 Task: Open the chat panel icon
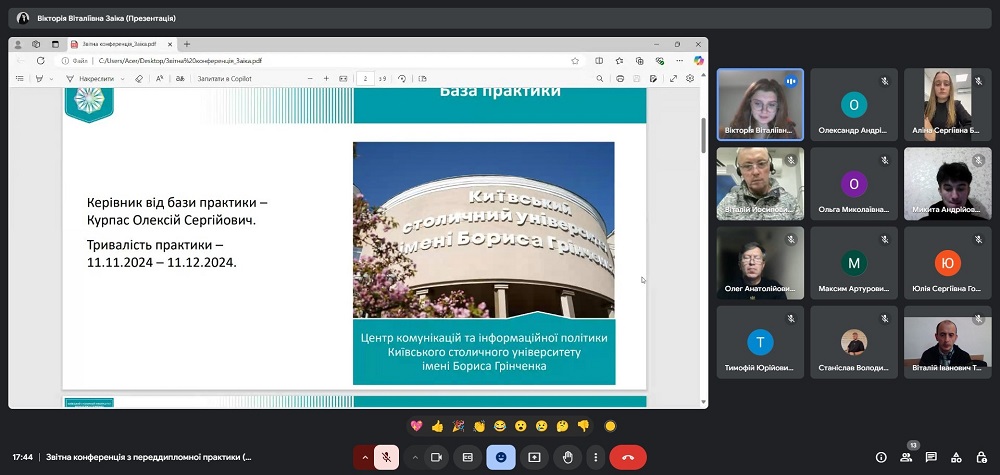click(x=931, y=457)
